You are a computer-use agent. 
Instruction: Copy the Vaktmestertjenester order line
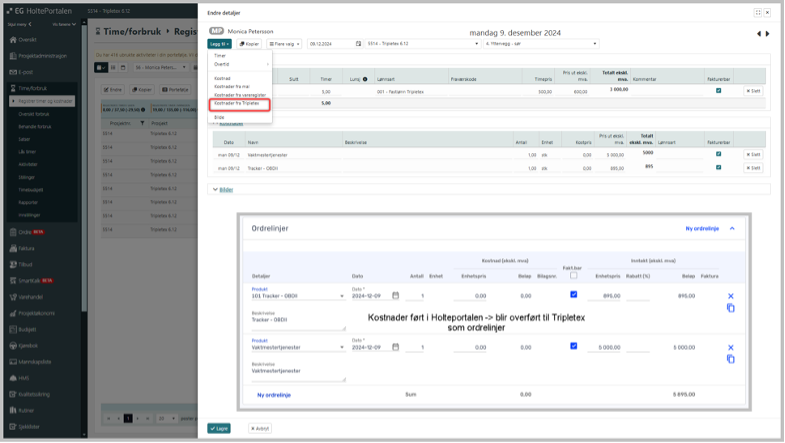click(x=730, y=359)
